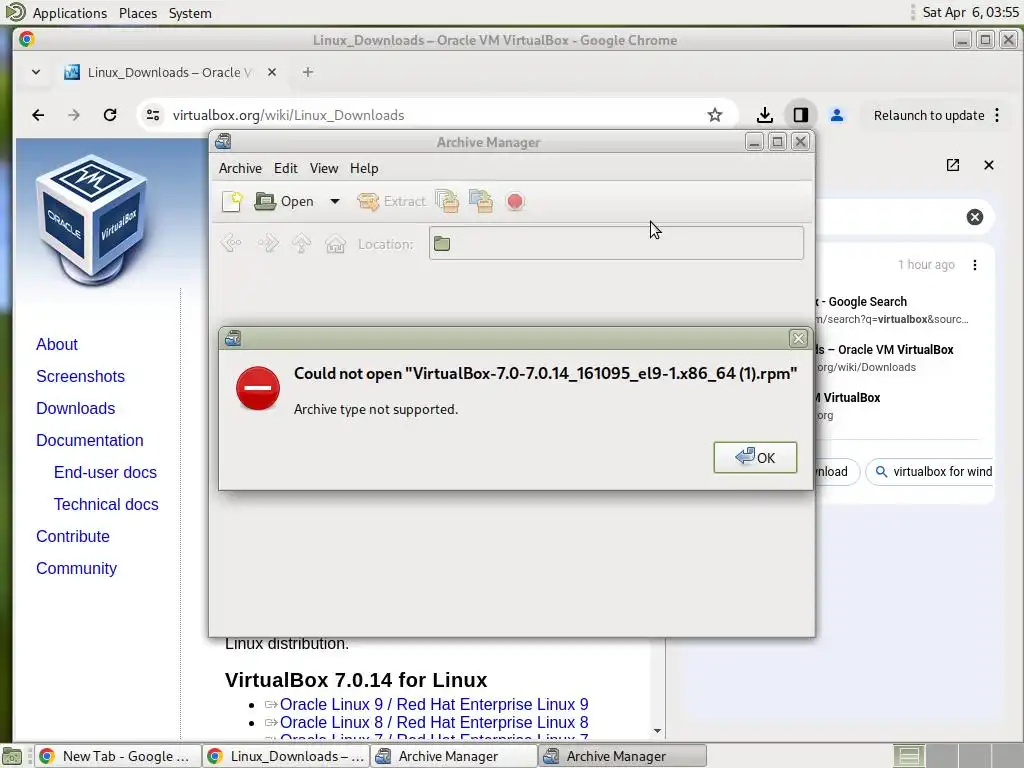The image size is (1024, 768).
Task: Click OK in the error dialog
Action: coord(755,457)
